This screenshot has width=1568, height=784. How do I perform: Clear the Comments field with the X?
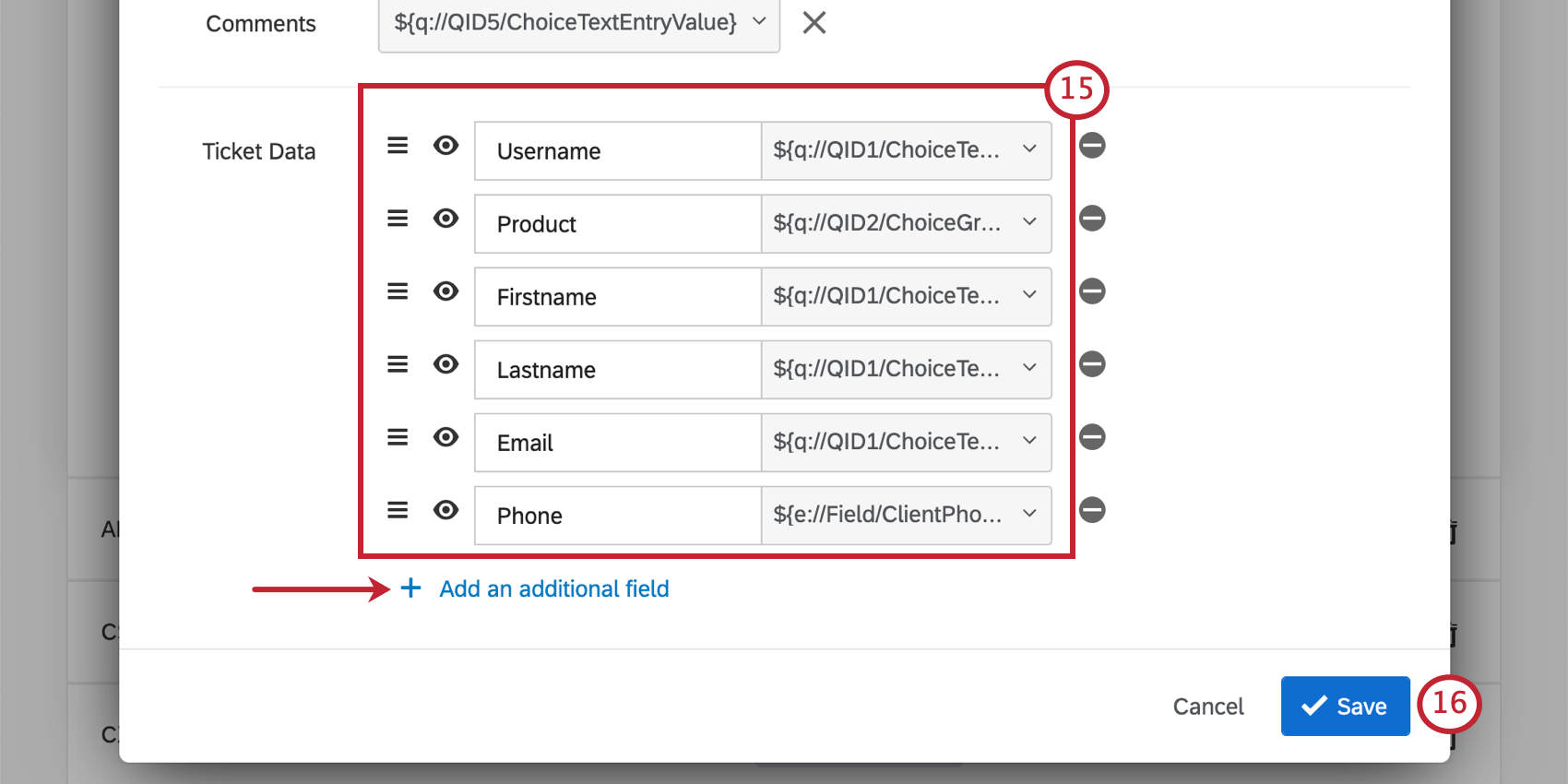pos(814,22)
